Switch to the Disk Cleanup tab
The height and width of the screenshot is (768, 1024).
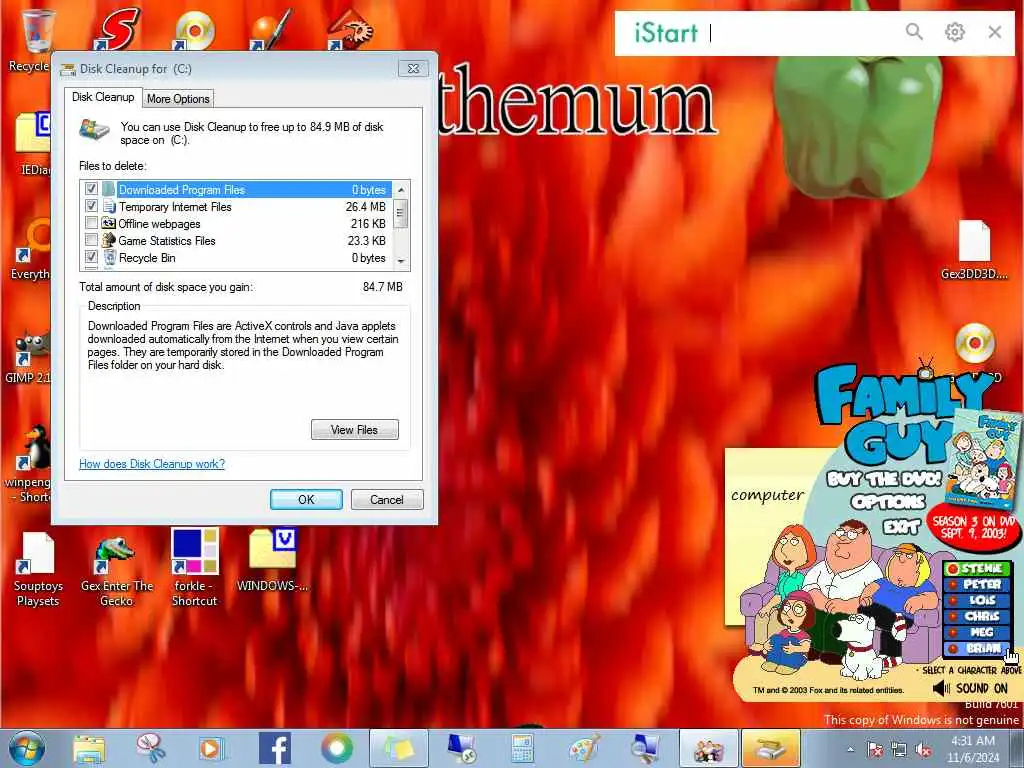pyautogui.click(x=103, y=97)
